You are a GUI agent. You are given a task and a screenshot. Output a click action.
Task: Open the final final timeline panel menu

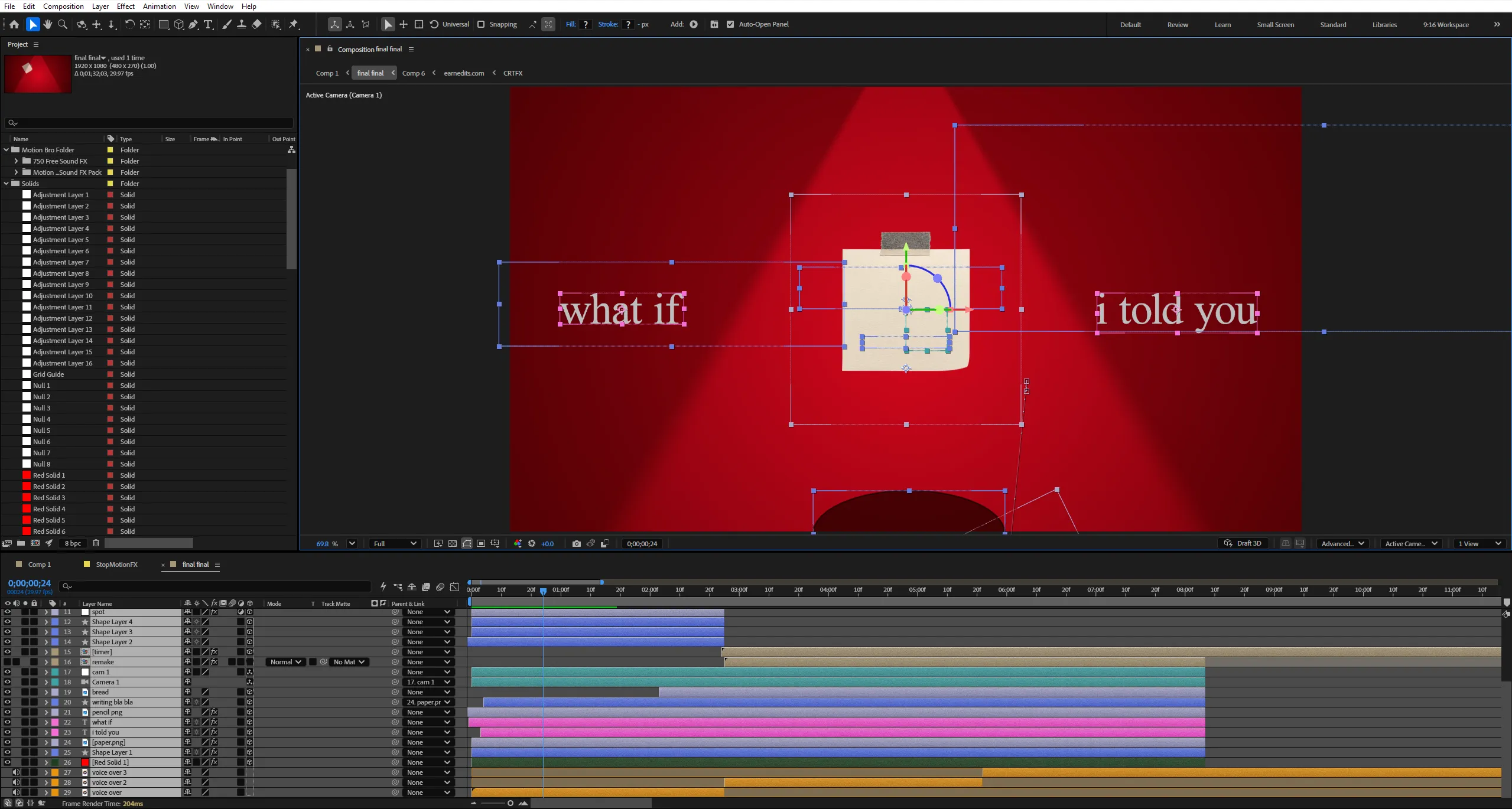(x=217, y=565)
